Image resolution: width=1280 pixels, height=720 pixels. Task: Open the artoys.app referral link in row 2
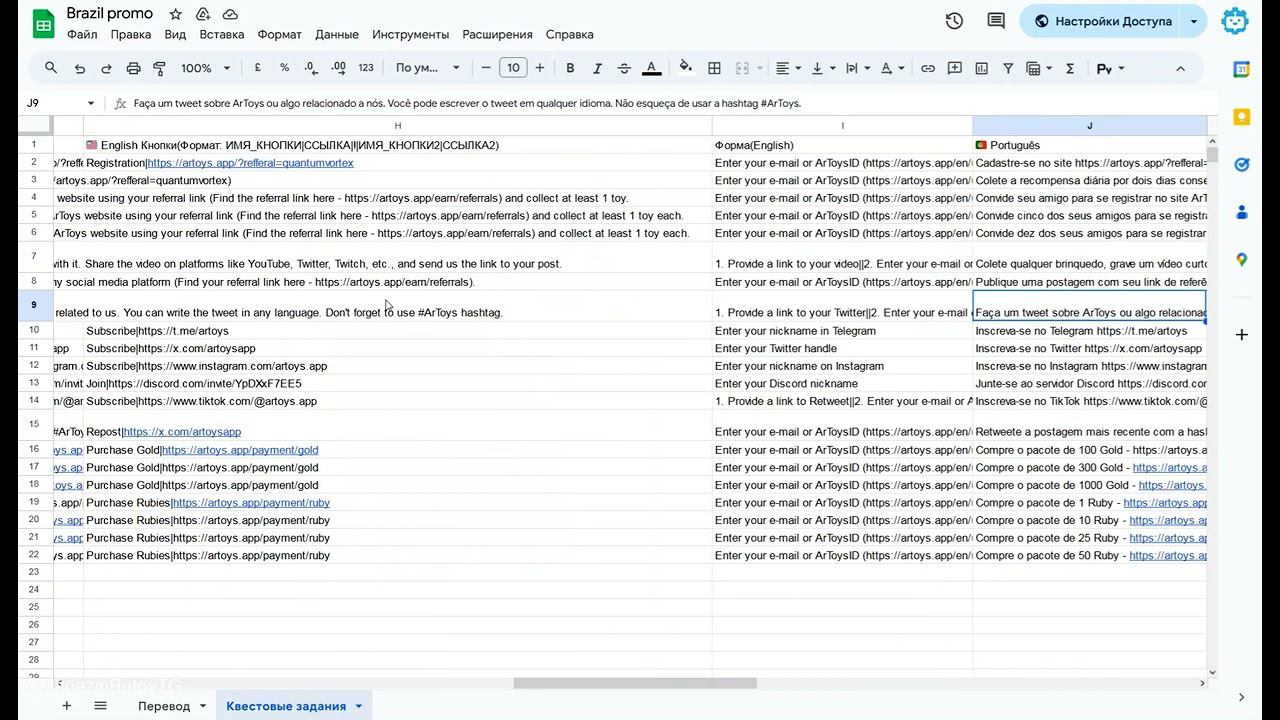coord(250,163)
